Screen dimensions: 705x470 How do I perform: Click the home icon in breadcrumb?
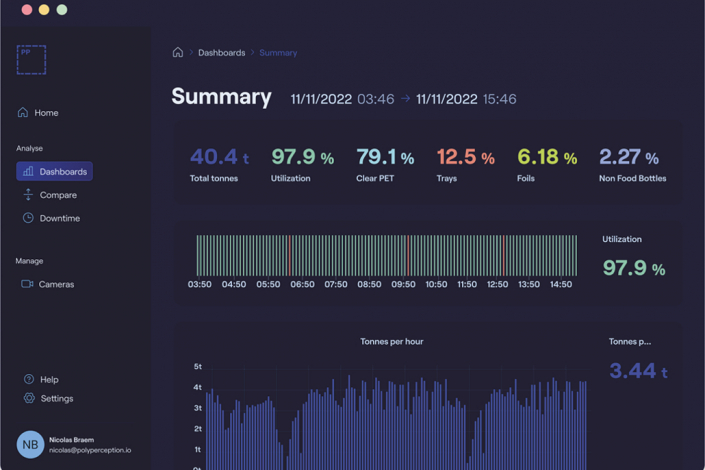[x=178, y=53]
